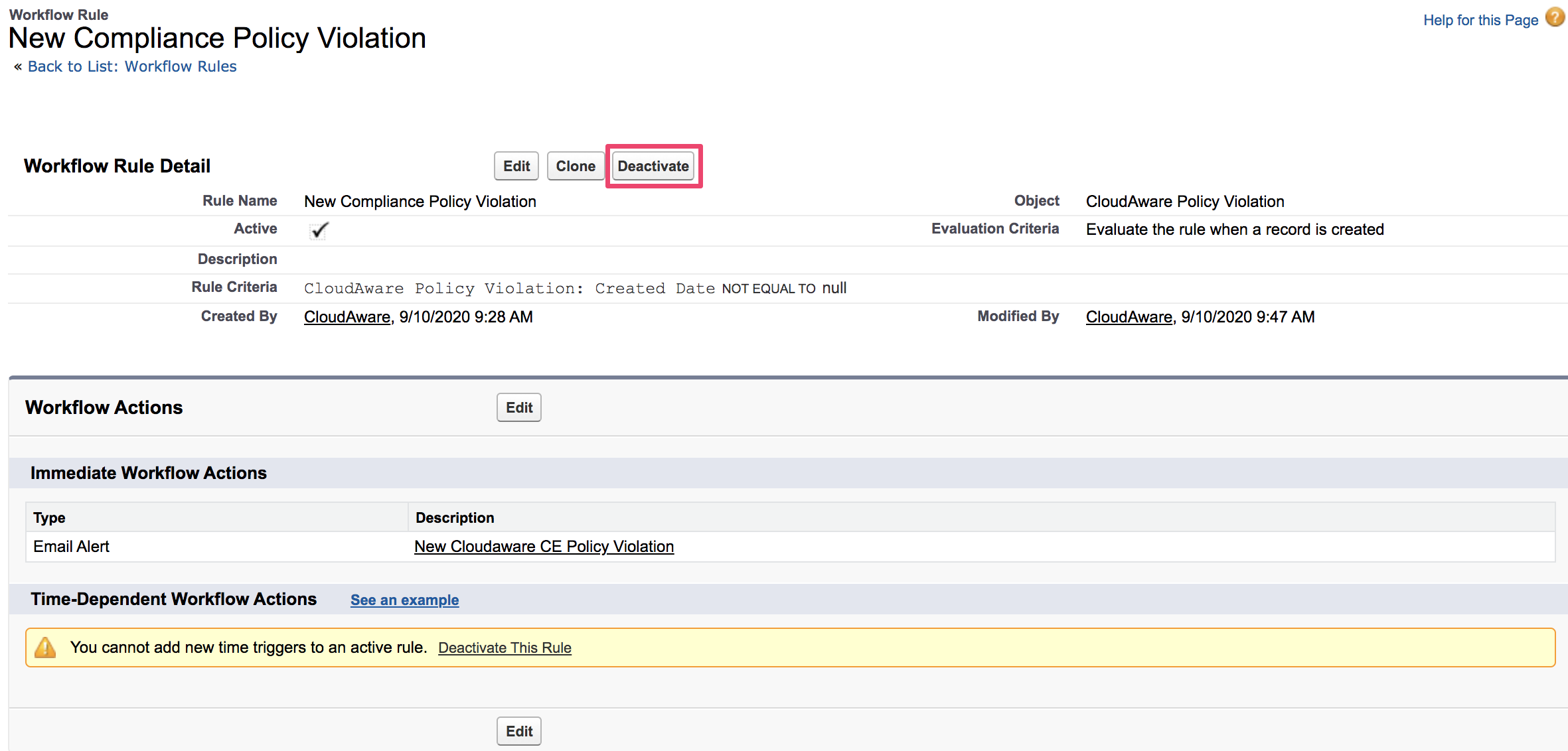Click the Immediate Workflow Actions section header
Screen dimensions: 1568x751
tap(148, 473)
